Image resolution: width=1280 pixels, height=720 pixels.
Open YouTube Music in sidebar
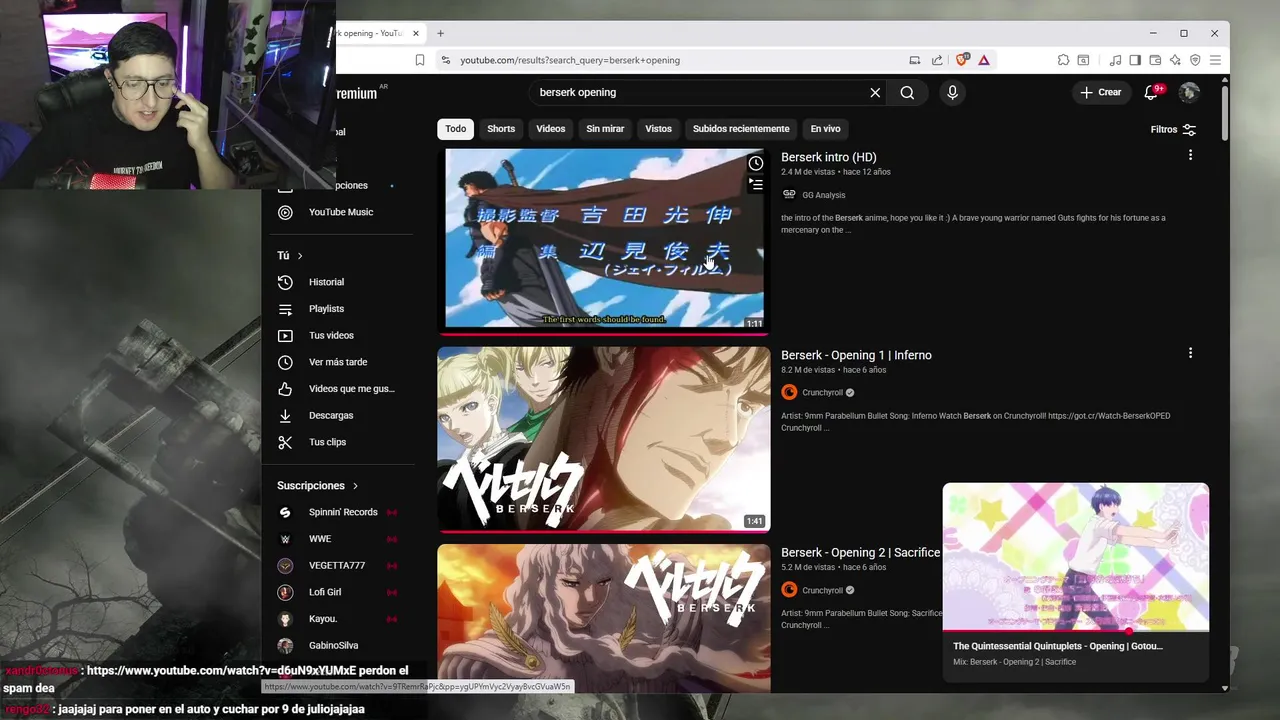(338, 212)
